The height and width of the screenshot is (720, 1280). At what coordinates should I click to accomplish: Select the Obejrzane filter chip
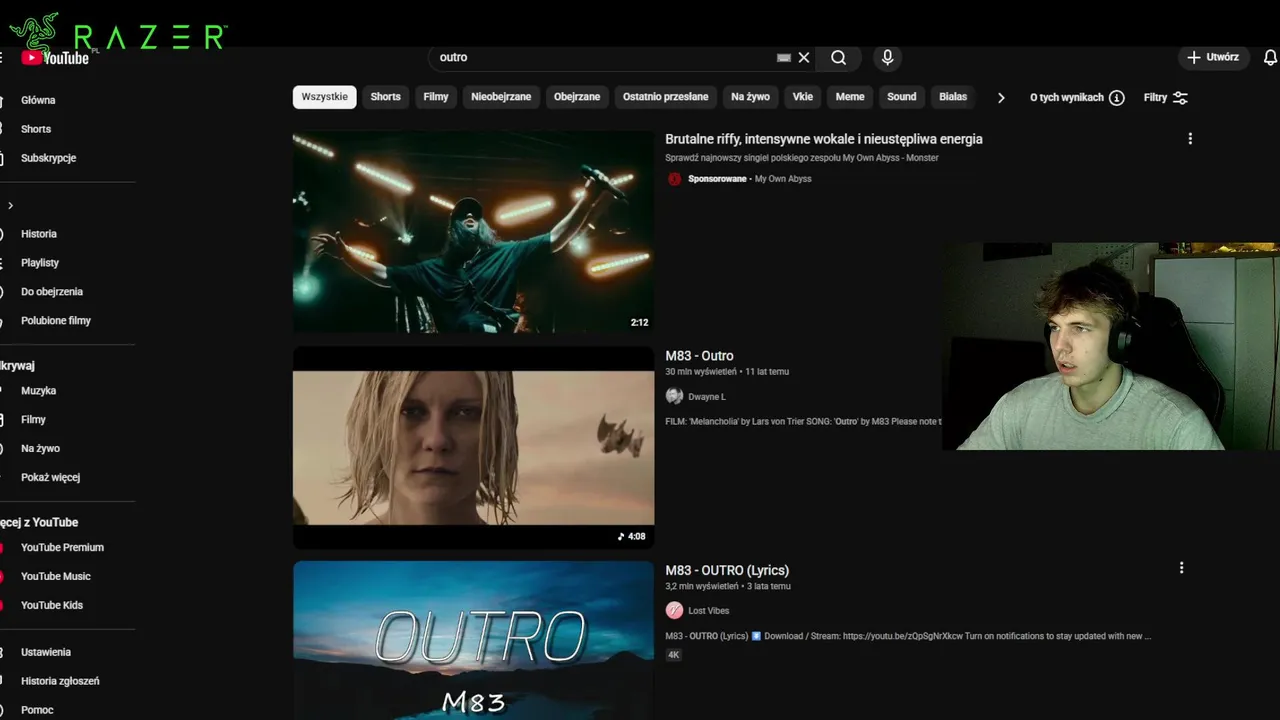pyautogui.click(x=577, y=97)
